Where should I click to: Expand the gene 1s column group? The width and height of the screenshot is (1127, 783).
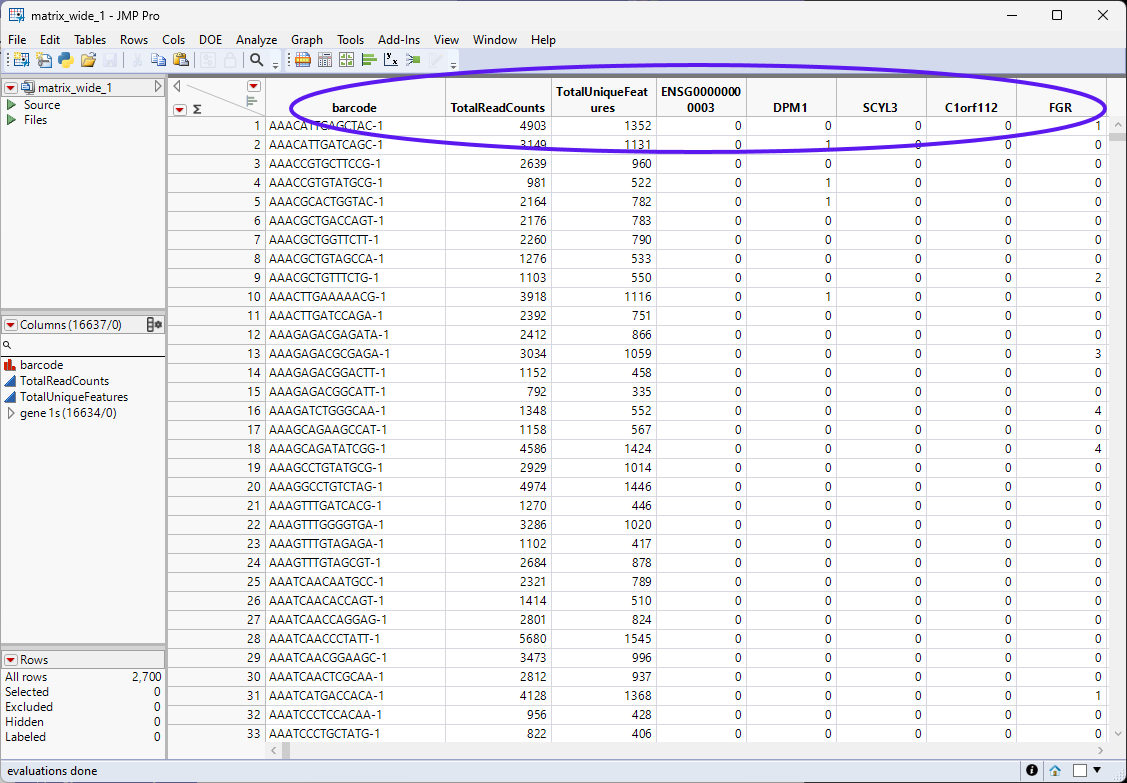tap(11, 413)
